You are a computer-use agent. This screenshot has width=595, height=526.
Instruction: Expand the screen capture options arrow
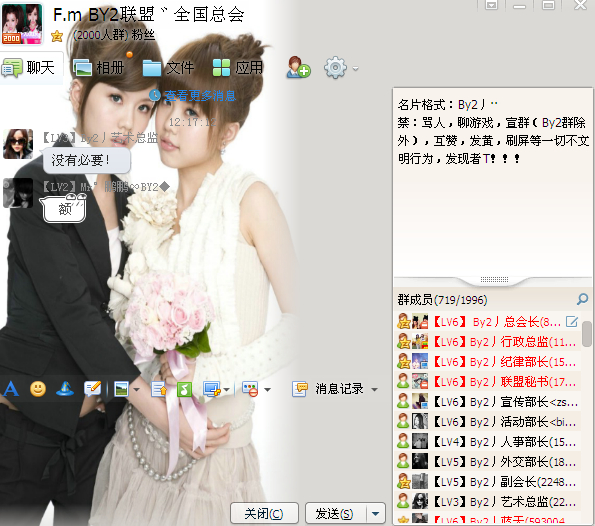click(227, 389)
